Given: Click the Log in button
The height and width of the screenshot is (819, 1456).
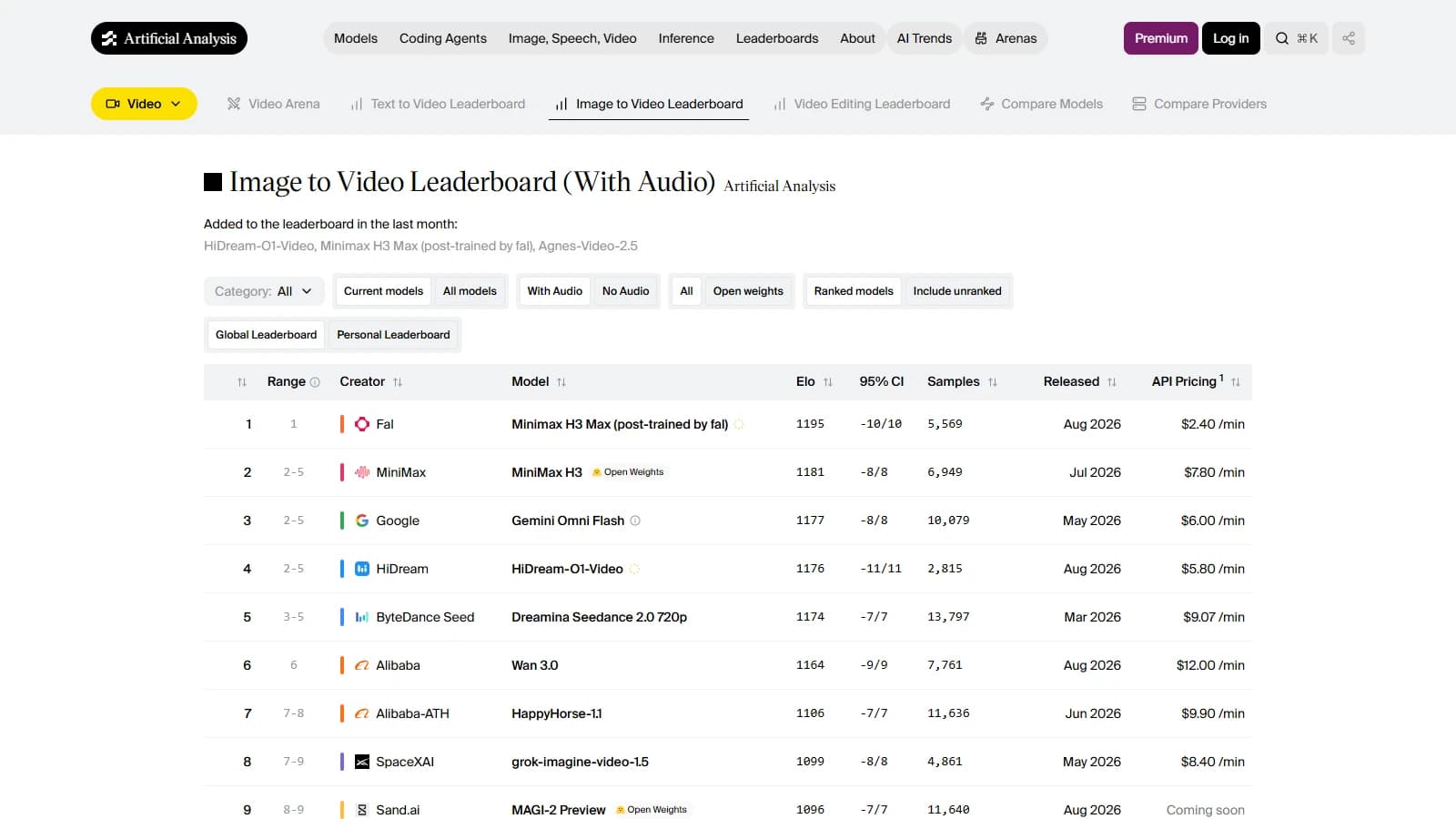Looking at the screenshot, I should click(x=1231, y=38).
